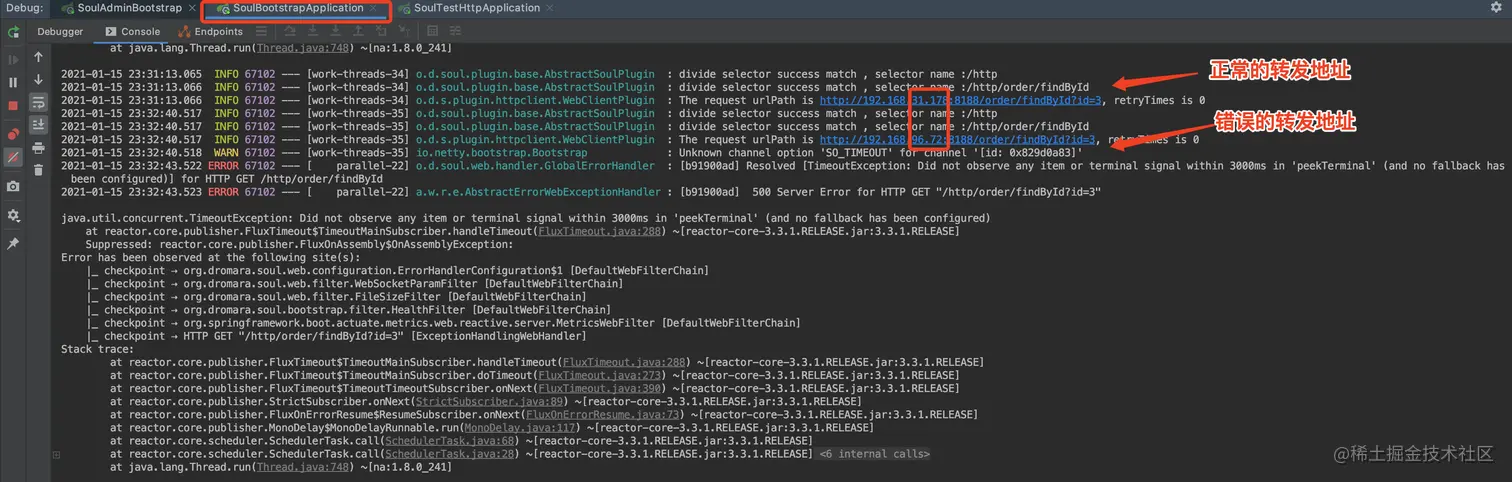Toggle soft-wrap in the console
The width and height of the screenshot is (1512, 482).
(x=38, y=102)
